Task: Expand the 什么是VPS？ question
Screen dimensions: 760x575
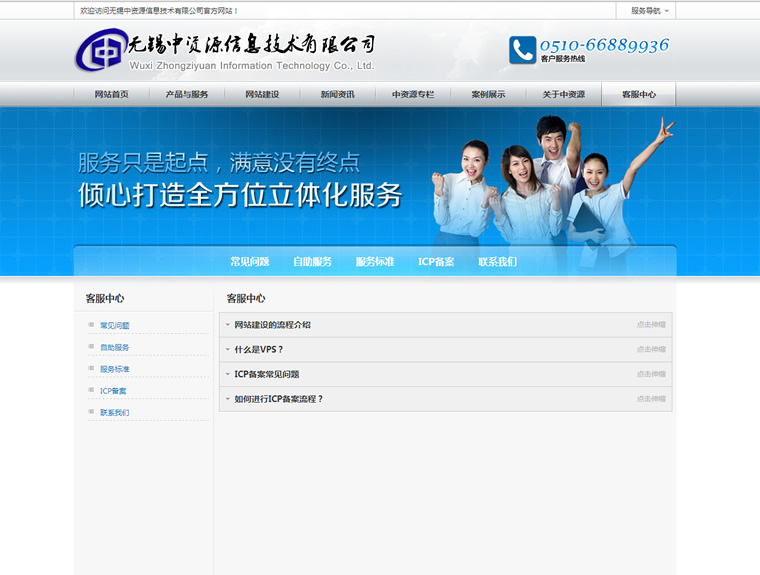Action: point(259,350)
